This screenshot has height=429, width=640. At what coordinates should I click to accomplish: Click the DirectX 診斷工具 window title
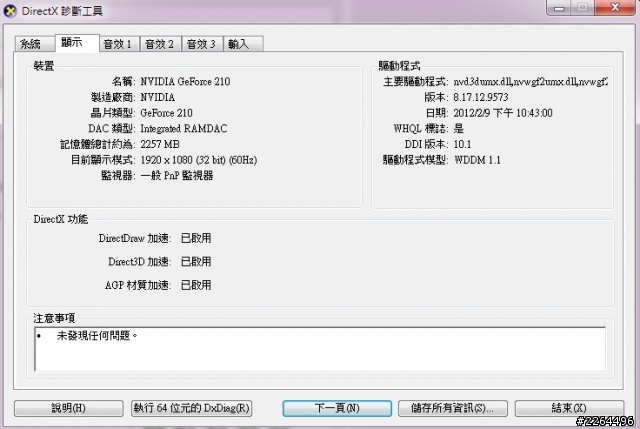pos(62,11)
